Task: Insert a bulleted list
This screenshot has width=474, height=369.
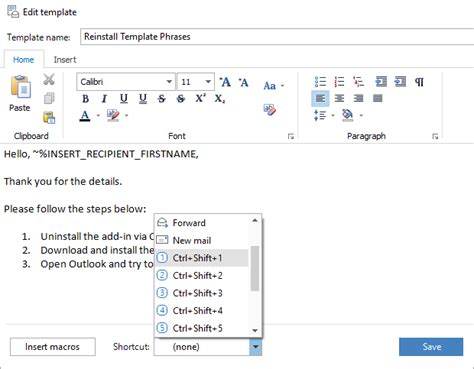Action: [x=320, y=82]
